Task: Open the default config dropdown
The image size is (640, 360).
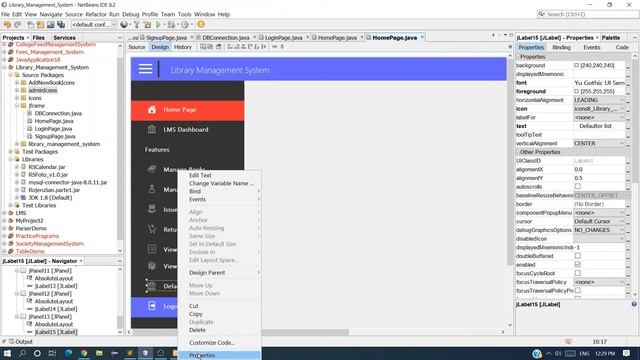Action: pyautogui.click(x=93, y=24)
